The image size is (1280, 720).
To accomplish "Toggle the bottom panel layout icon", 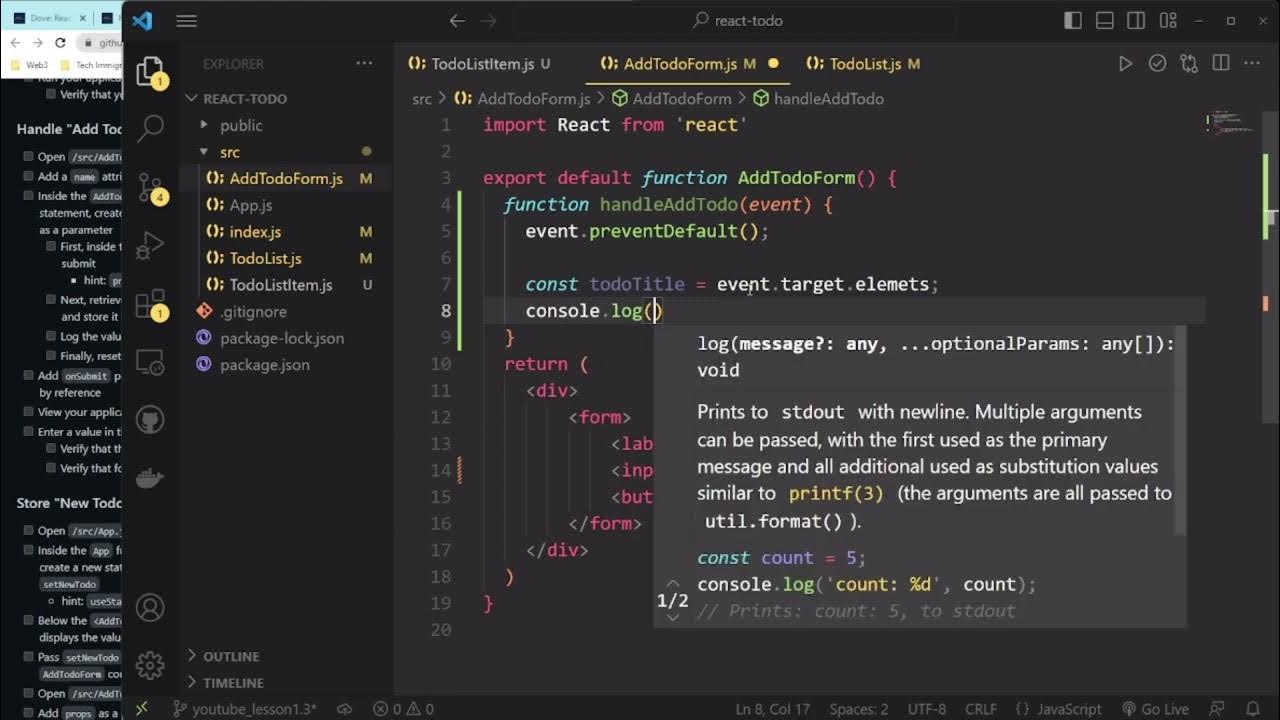I will pyautogui.click(x=1105, y=20).
